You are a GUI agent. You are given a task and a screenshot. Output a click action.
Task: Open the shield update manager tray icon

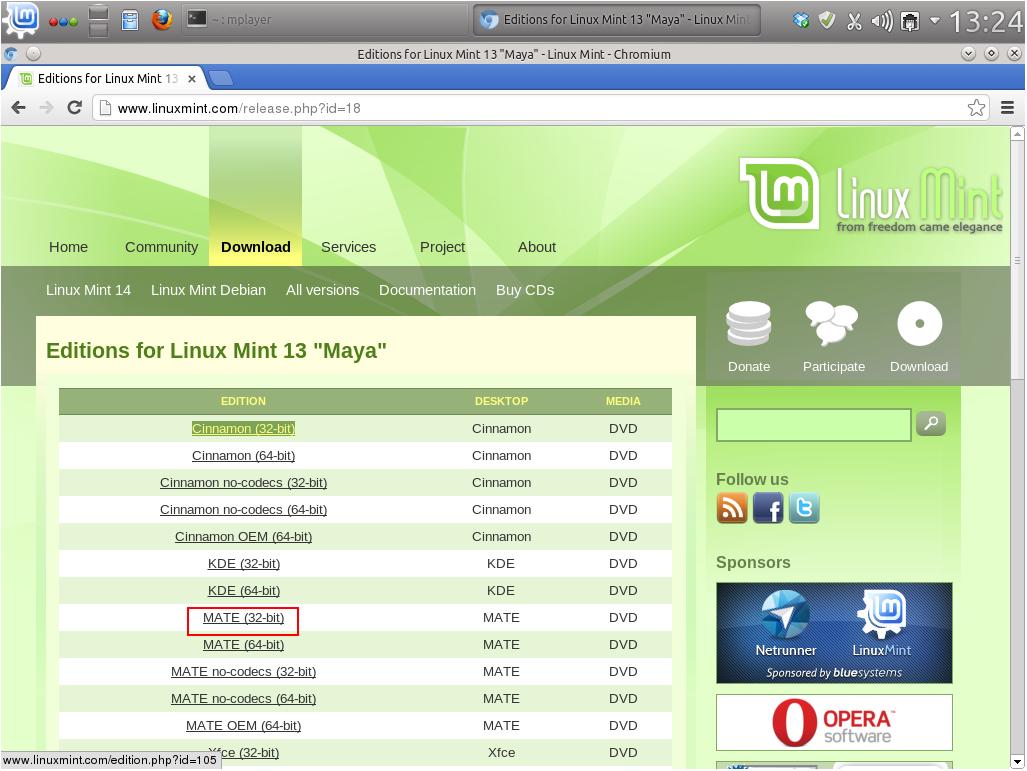coord(827,20)
